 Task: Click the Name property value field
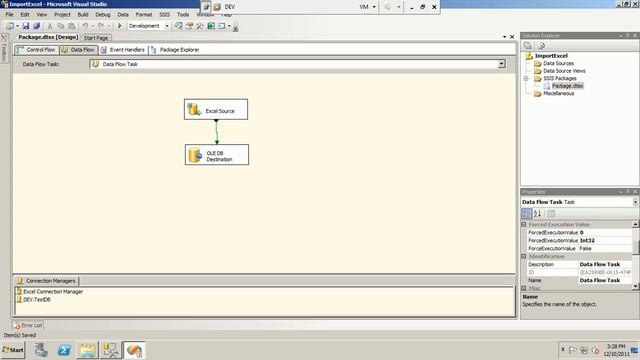pyautogui.click(x=605, y=280)
